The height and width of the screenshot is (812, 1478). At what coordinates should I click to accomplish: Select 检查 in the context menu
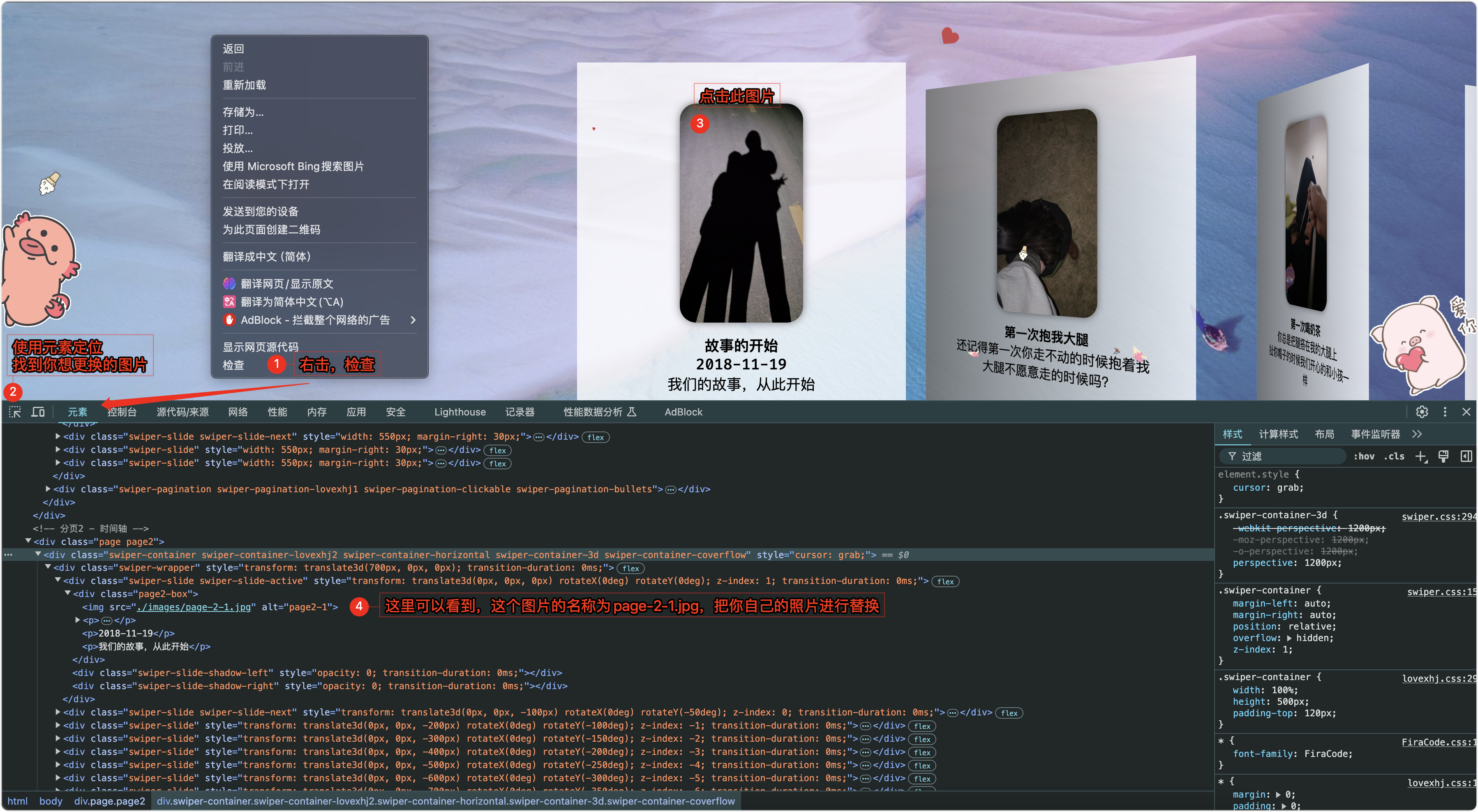pos(233,365)
